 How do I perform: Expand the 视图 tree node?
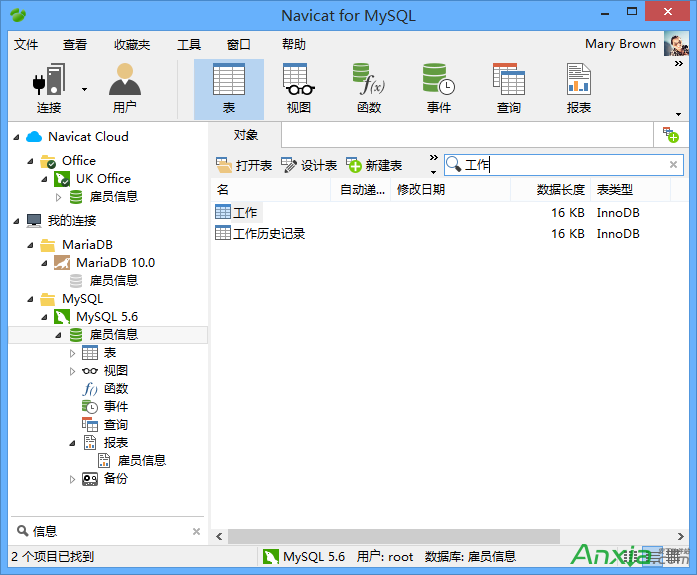tap(72, 371)
